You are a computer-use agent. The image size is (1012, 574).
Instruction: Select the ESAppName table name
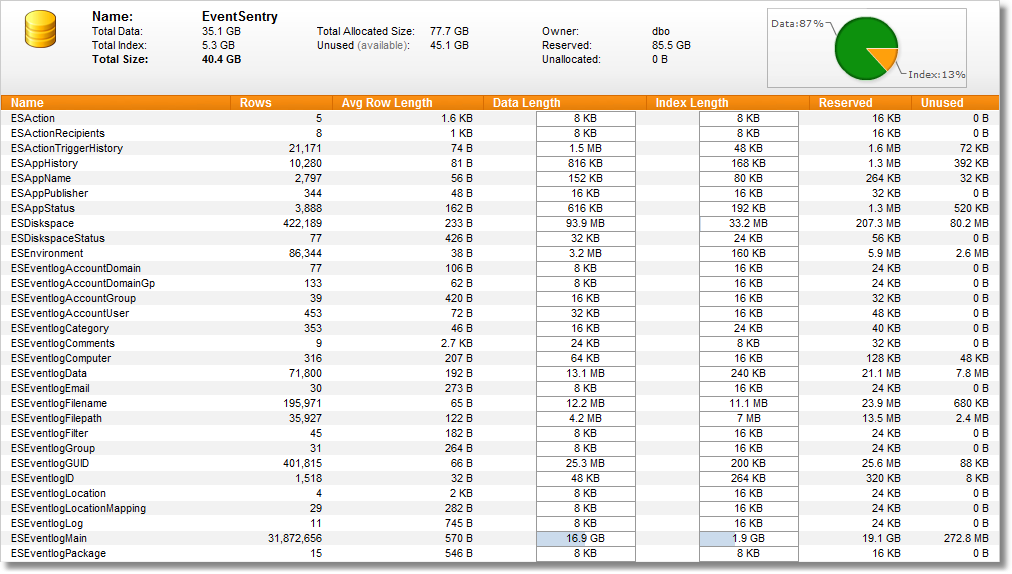(x=41, y=178)
